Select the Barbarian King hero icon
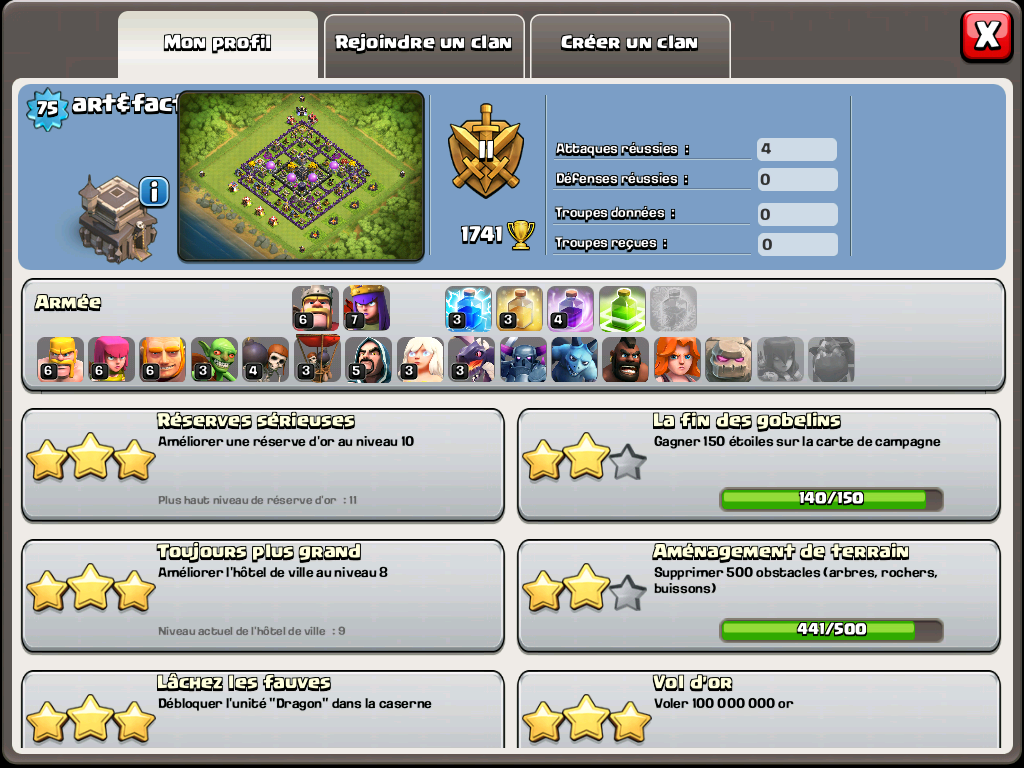The width and height of the screenshot is (1024, 768). [x=315, y=308]
